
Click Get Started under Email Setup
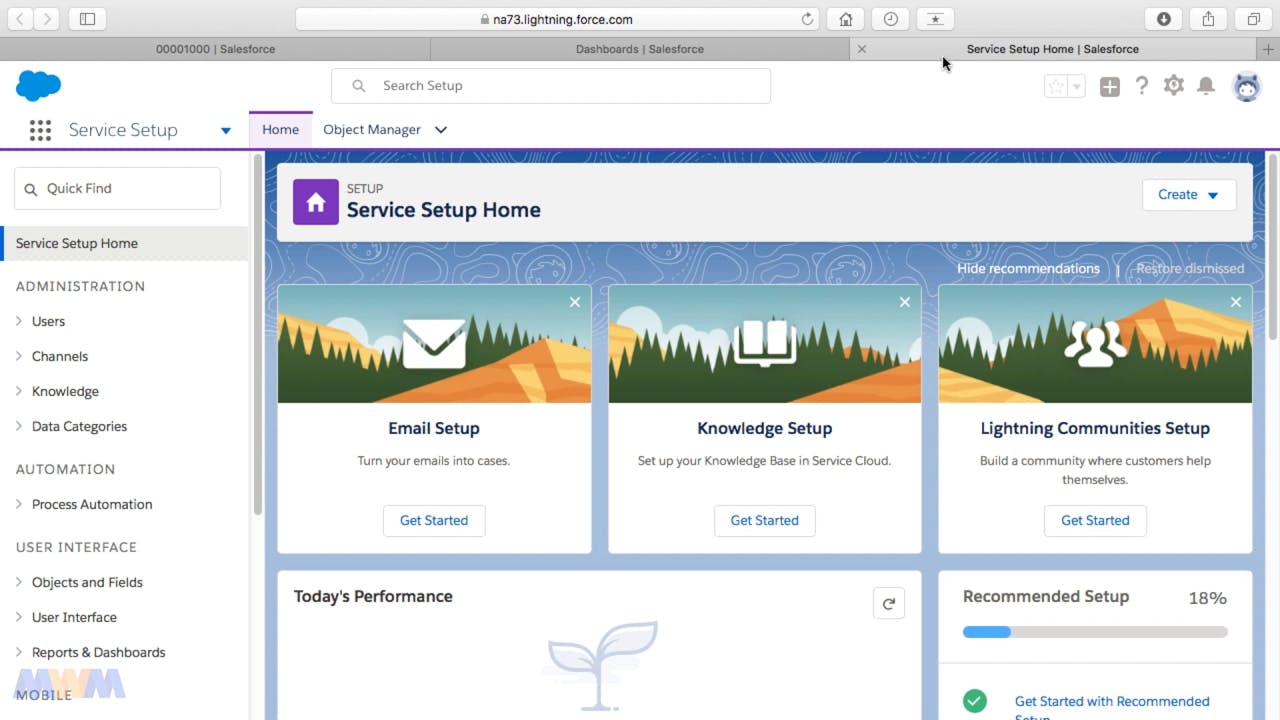point(434,520)
